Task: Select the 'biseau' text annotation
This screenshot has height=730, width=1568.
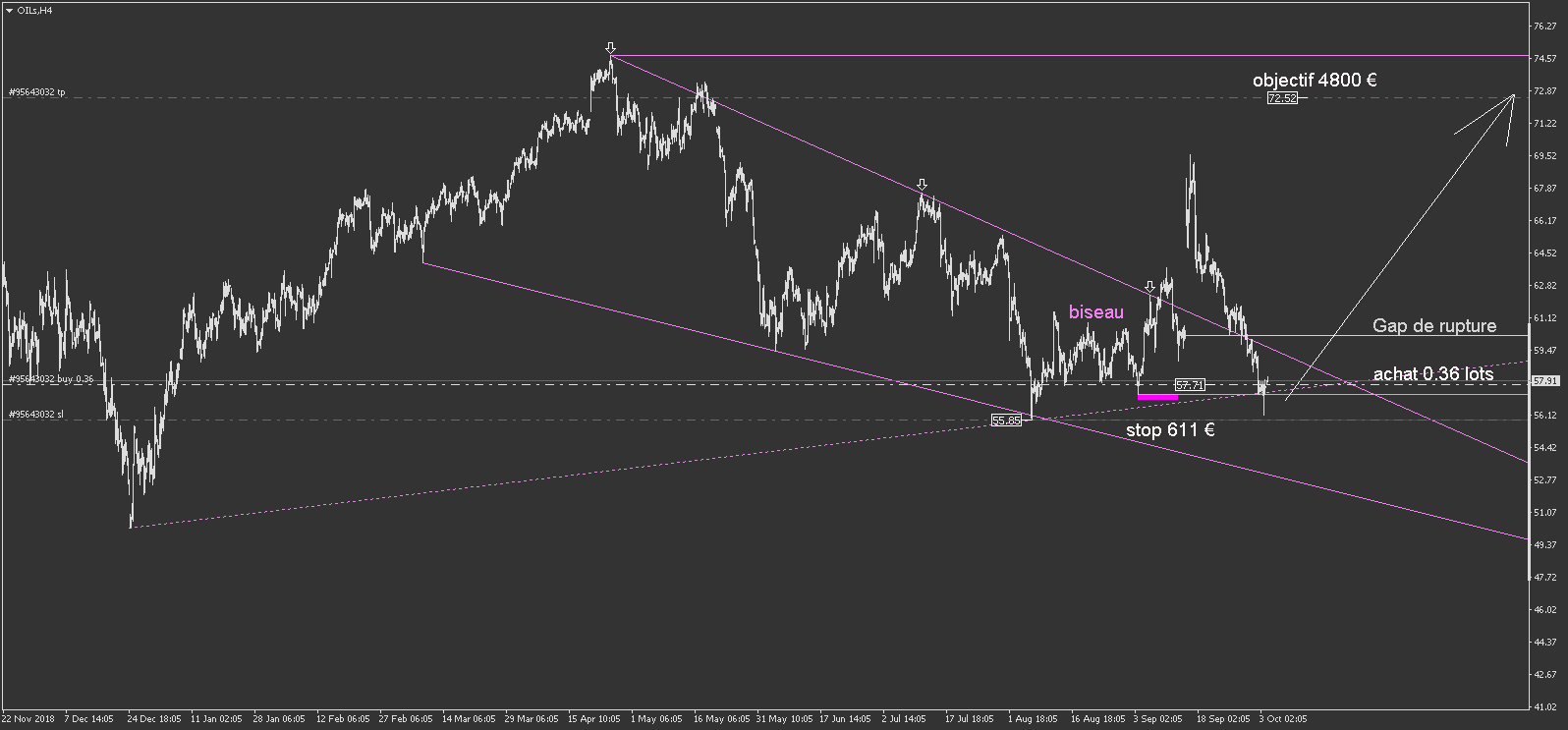Action: pos(1095,311)
